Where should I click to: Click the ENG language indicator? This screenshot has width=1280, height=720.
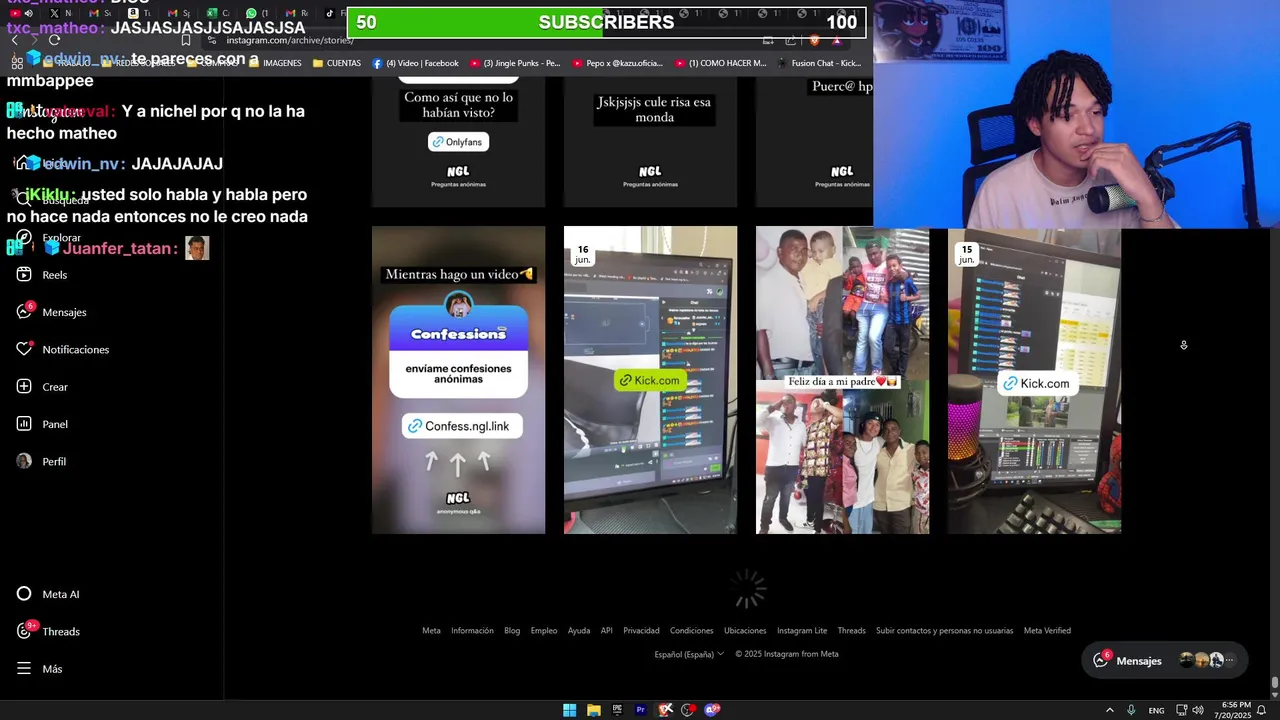(1156, 710)
